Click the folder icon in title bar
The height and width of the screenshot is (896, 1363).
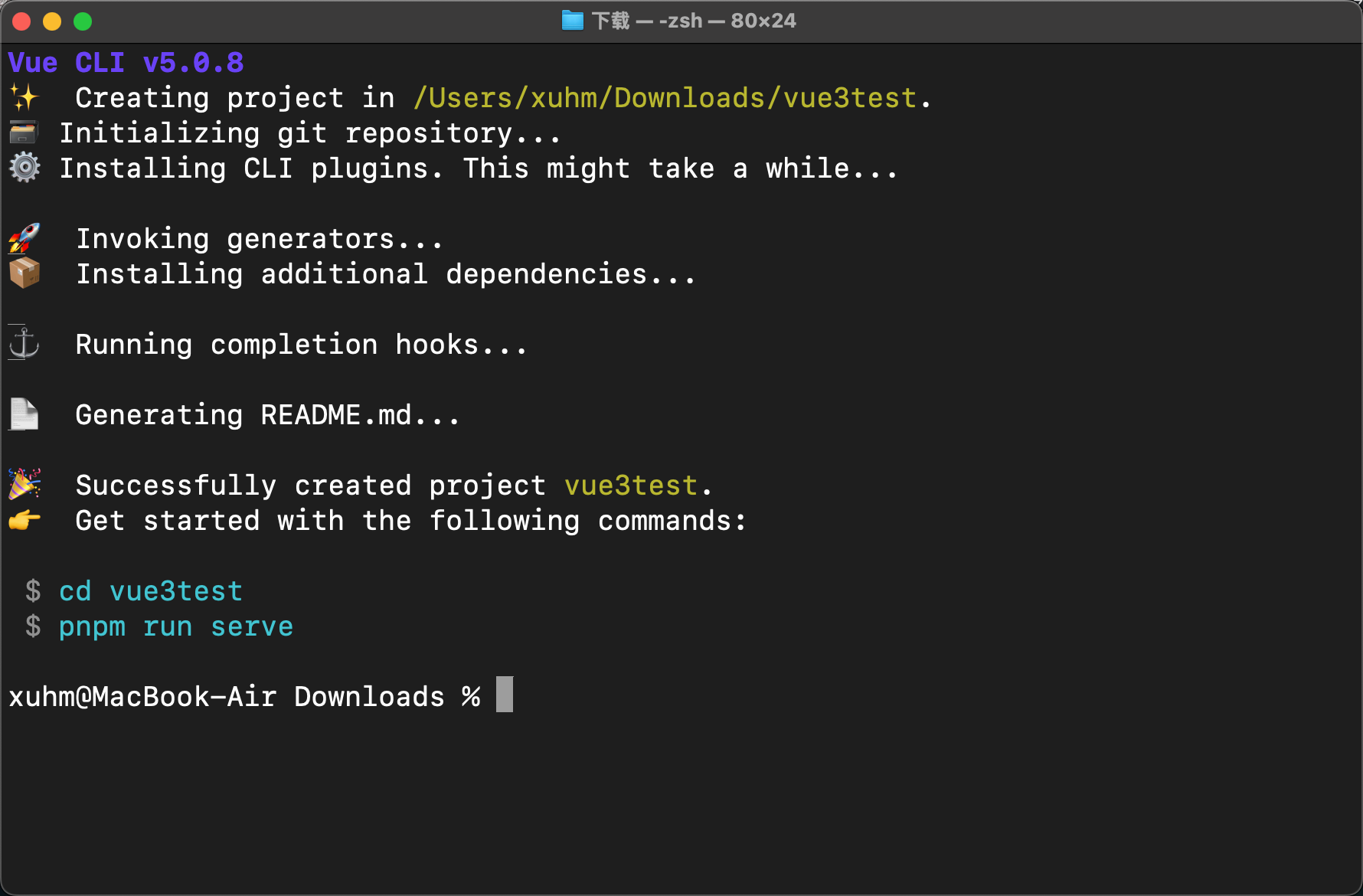[572, 21]
